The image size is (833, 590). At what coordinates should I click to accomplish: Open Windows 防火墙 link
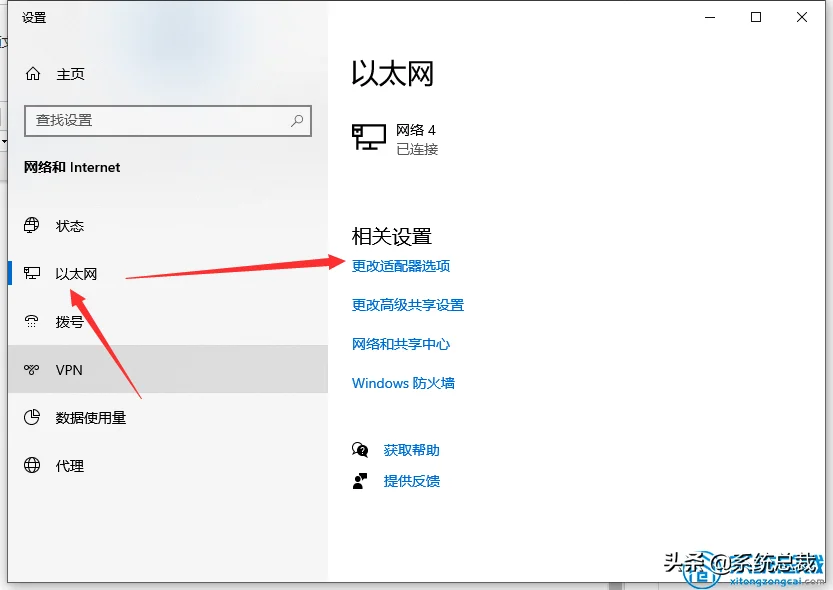[x=403, y=383]
